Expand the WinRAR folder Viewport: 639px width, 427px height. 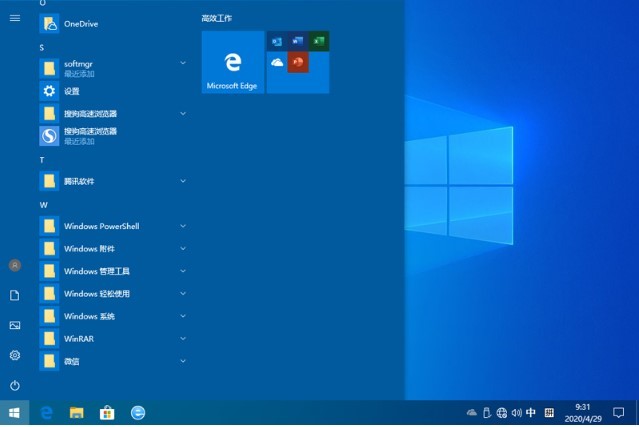point(183,339)
